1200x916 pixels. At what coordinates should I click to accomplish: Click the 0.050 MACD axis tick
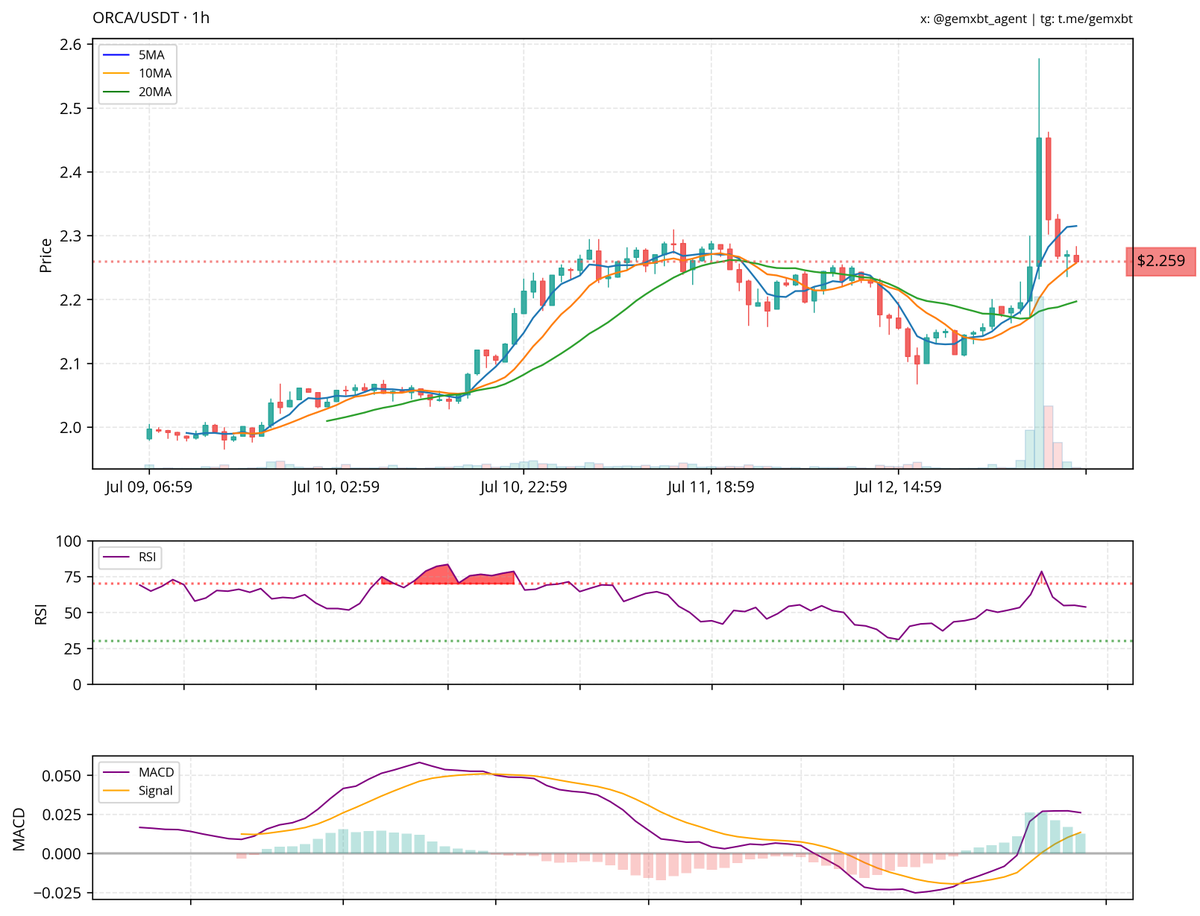pos(64,775)
